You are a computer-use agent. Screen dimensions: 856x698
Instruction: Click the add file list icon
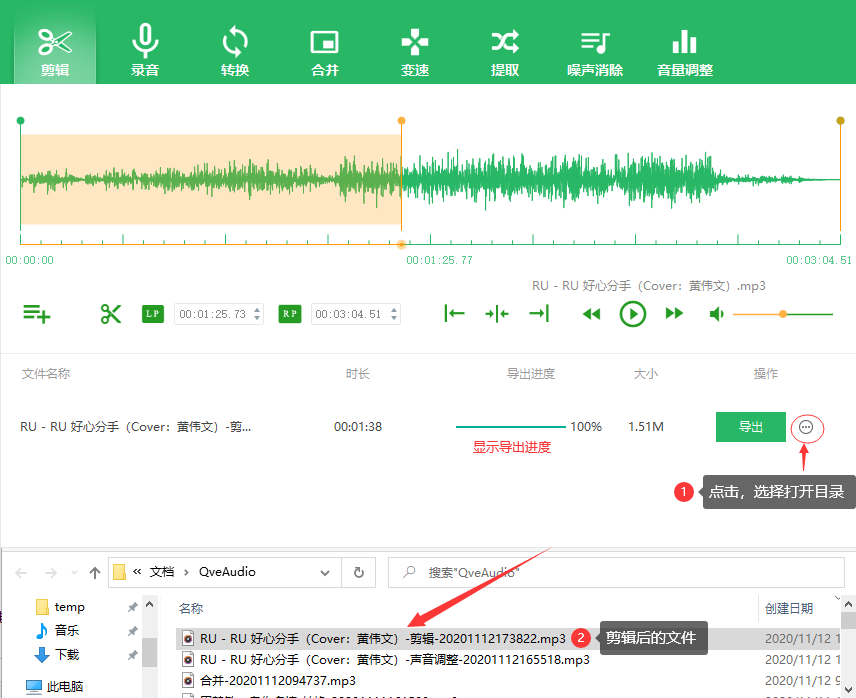(37, 314)
